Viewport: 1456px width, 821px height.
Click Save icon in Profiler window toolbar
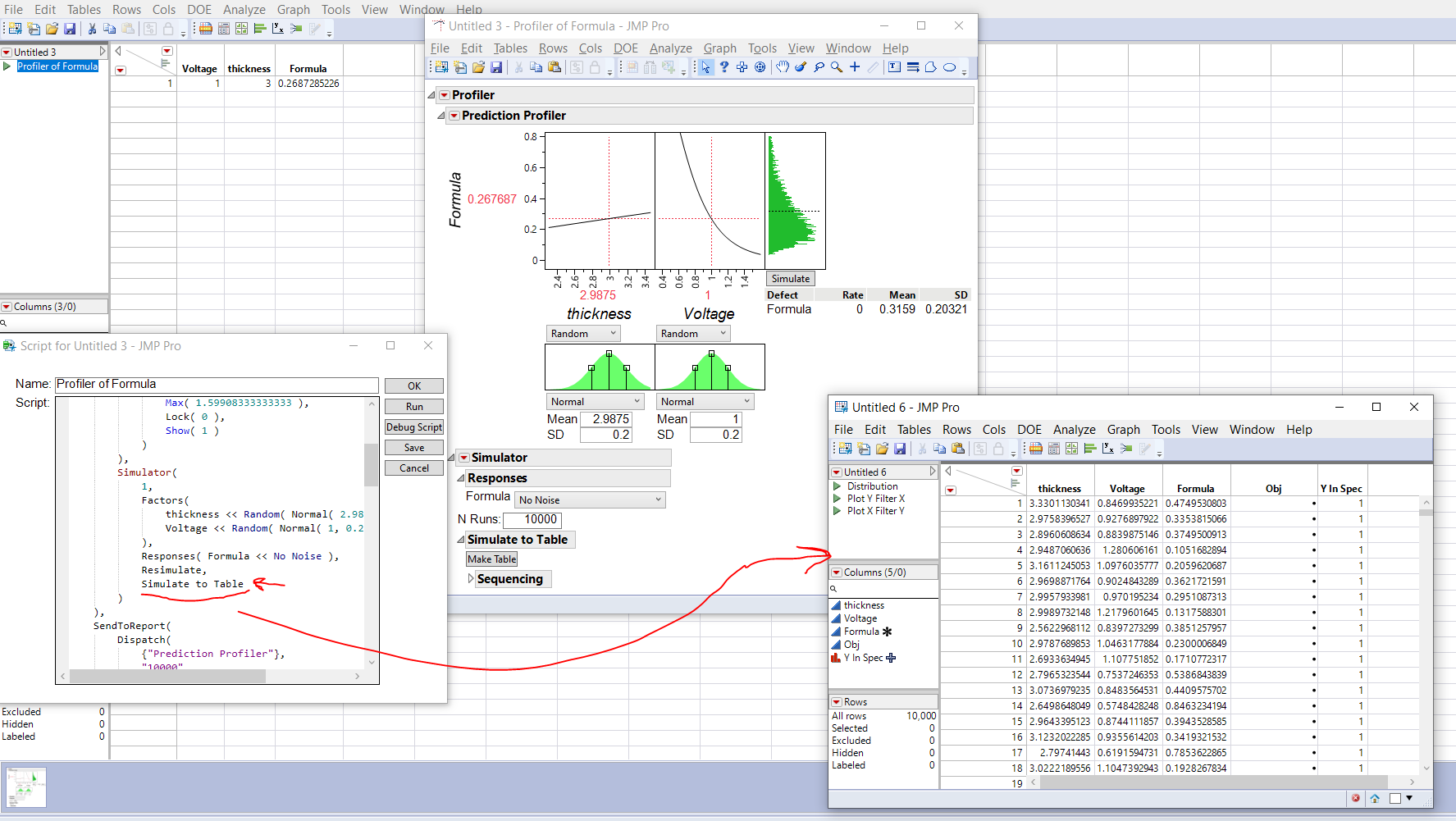pyautogui.click(x=496, y=67)
